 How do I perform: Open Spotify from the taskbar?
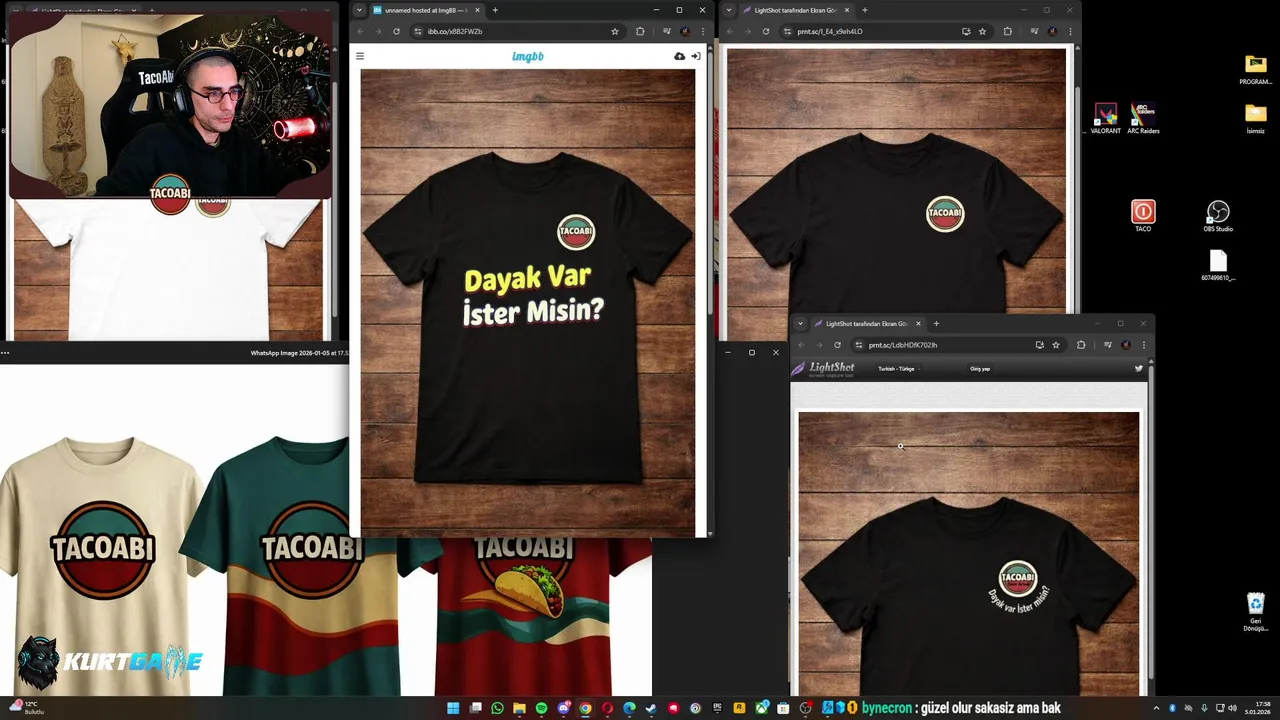click(541, 708)
